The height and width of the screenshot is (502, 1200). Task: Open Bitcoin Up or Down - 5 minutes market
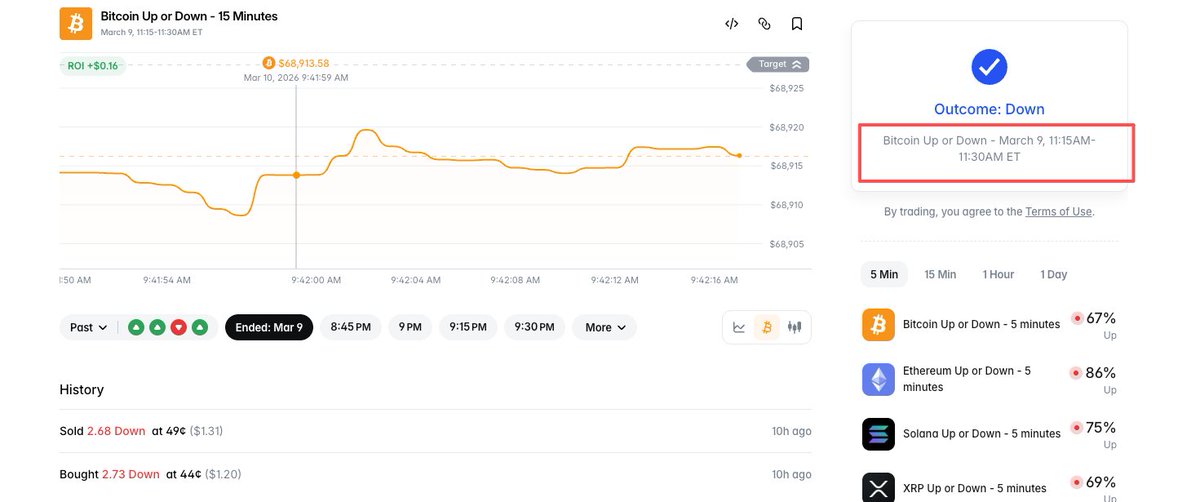(981, 324)
